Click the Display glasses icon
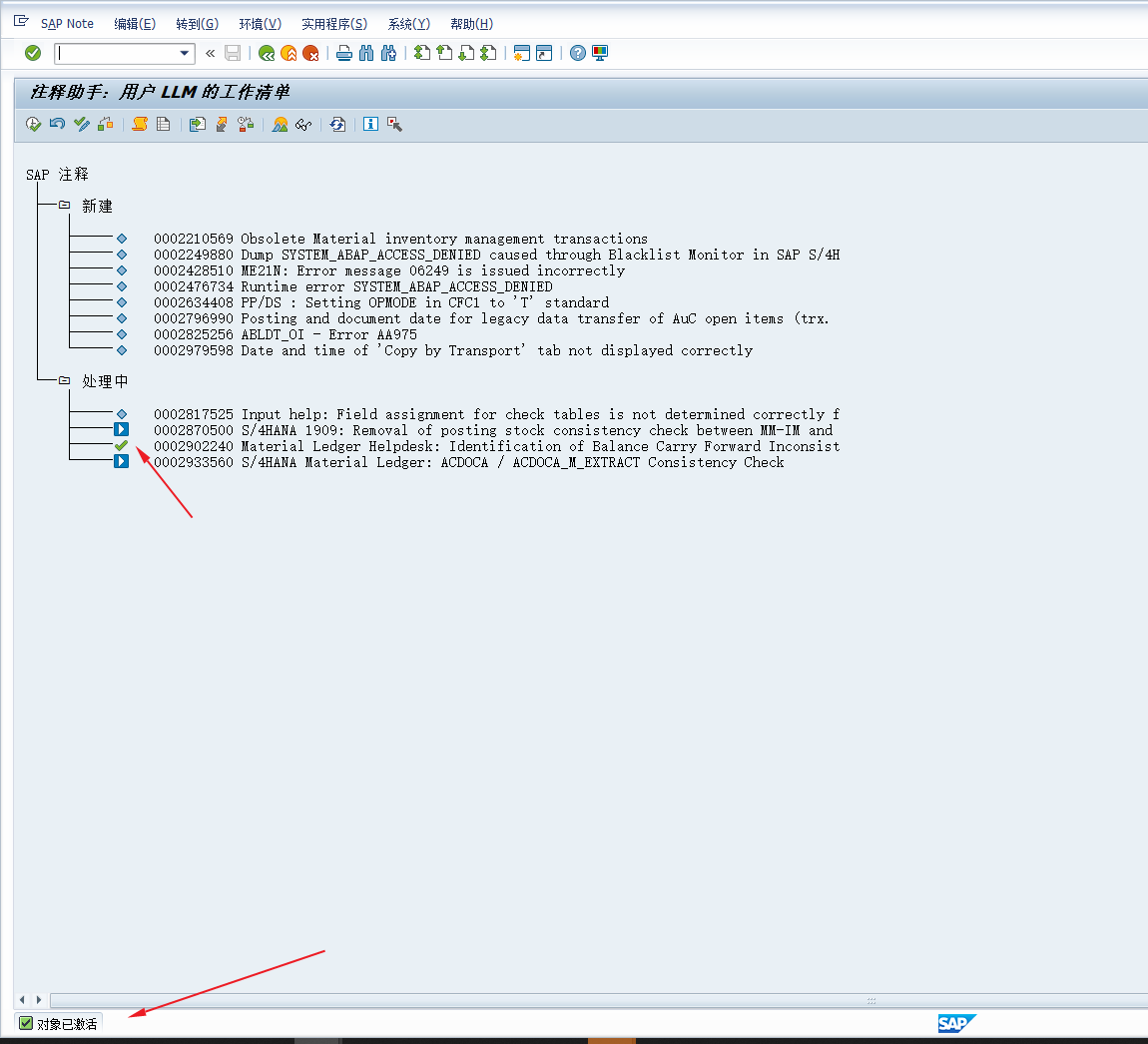The height and width of the screenshot is (1044, 1148). pos(303,125)
